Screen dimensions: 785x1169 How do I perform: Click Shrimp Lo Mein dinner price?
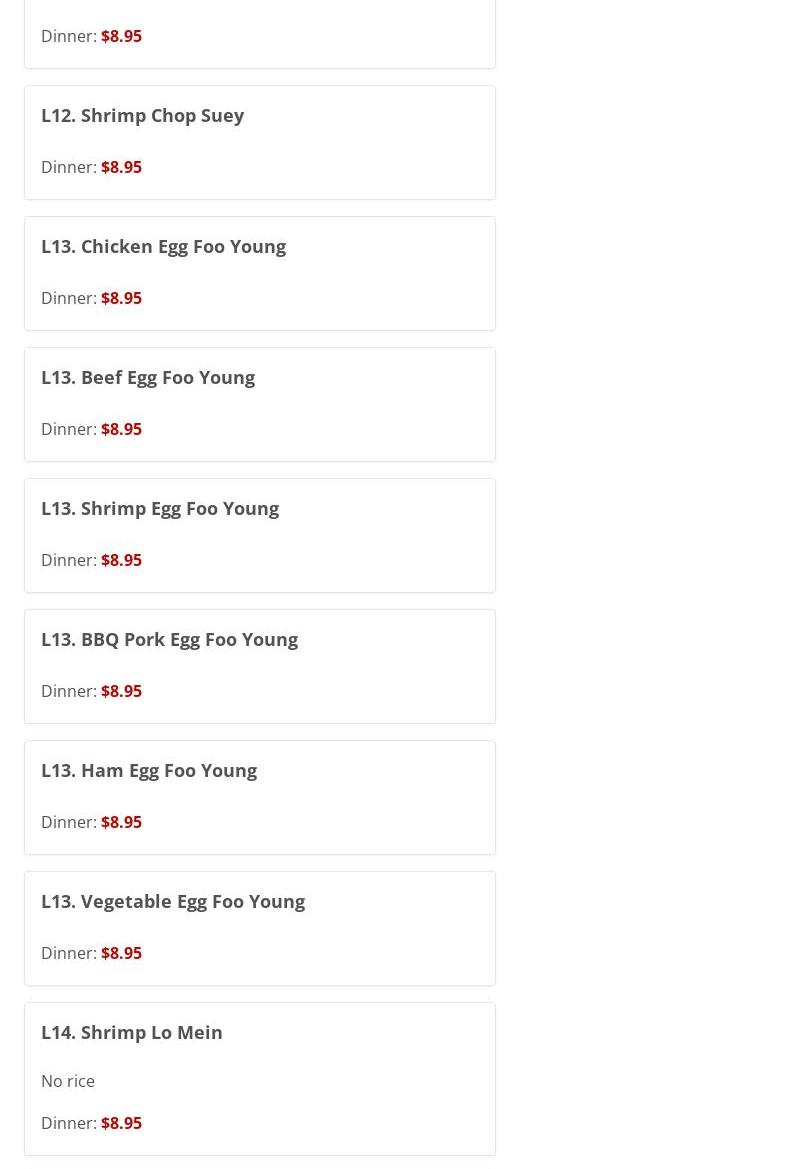point(122,1124)
